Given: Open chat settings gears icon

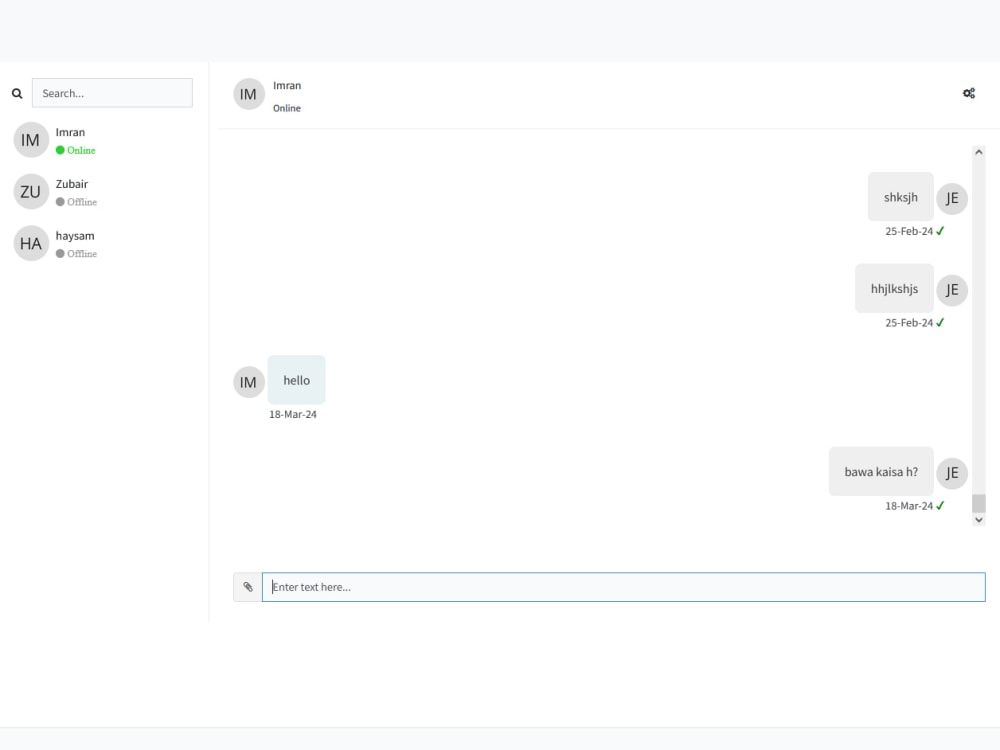Looking at the screenshot, I should [969, 93].
